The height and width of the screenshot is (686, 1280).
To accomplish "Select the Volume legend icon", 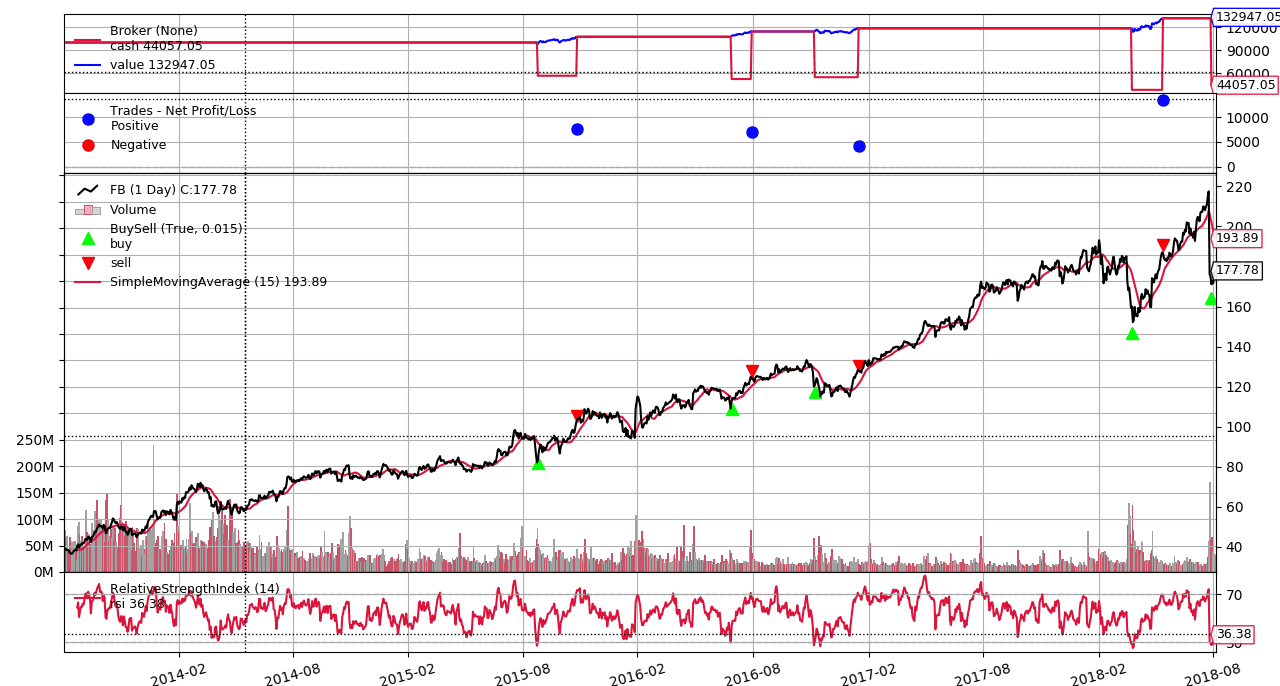I will coord(90,210).
